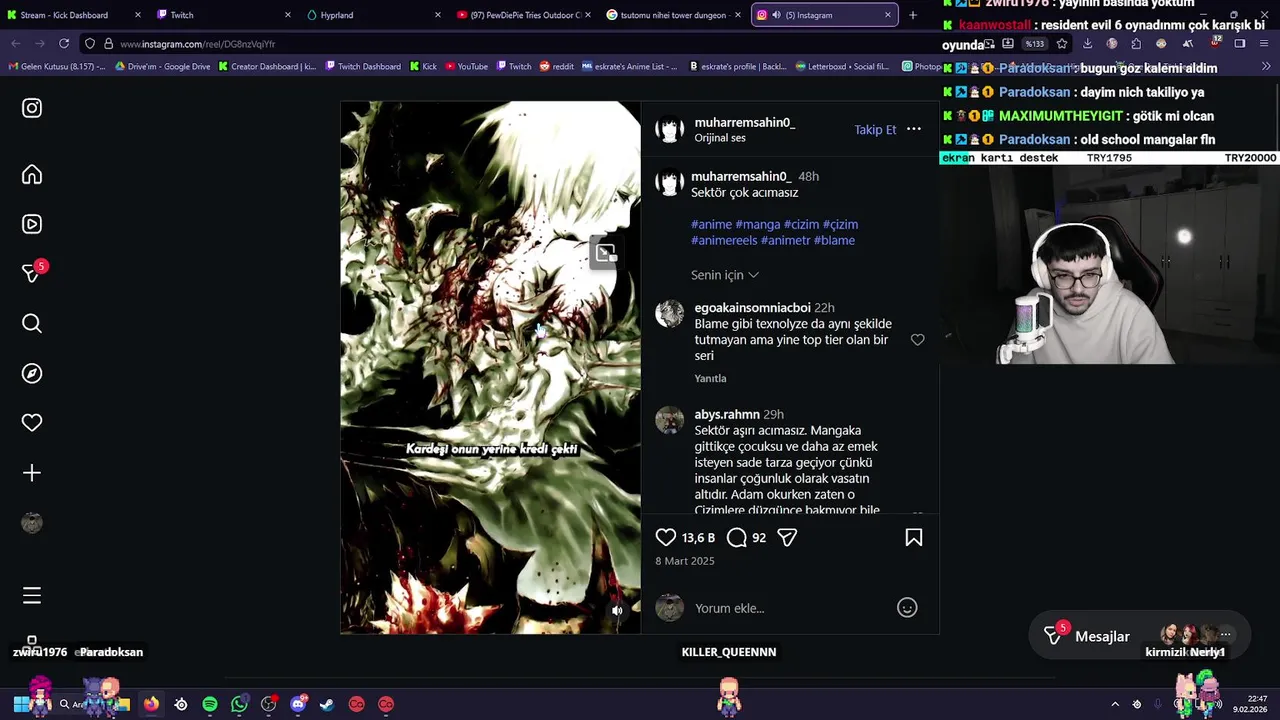Bookmark this page with star icon

(1061, 44)
